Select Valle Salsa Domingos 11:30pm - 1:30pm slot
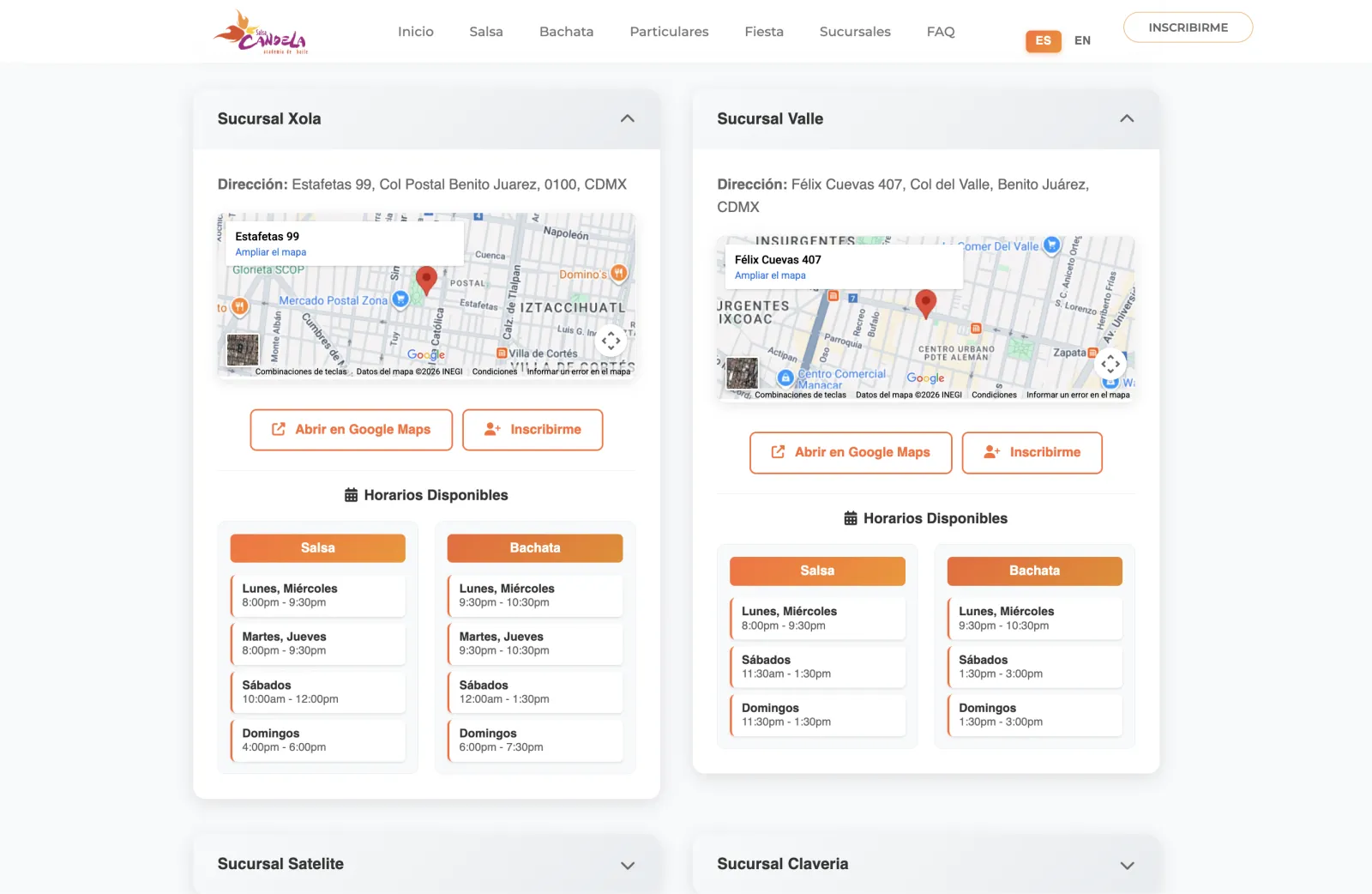This screenshot has width=1372, height=894. 817,715
